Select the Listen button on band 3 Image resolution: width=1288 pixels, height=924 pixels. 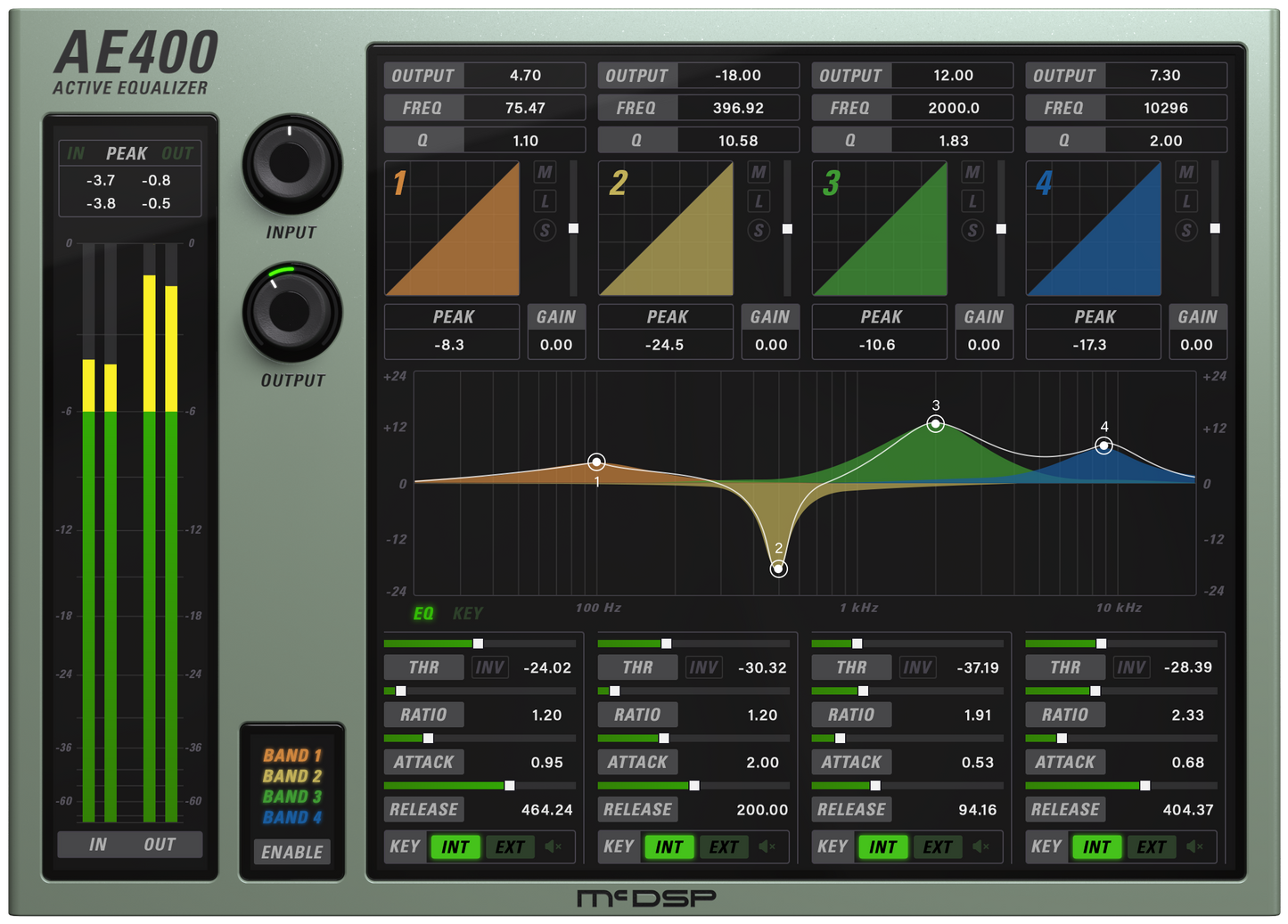point(972,201)
